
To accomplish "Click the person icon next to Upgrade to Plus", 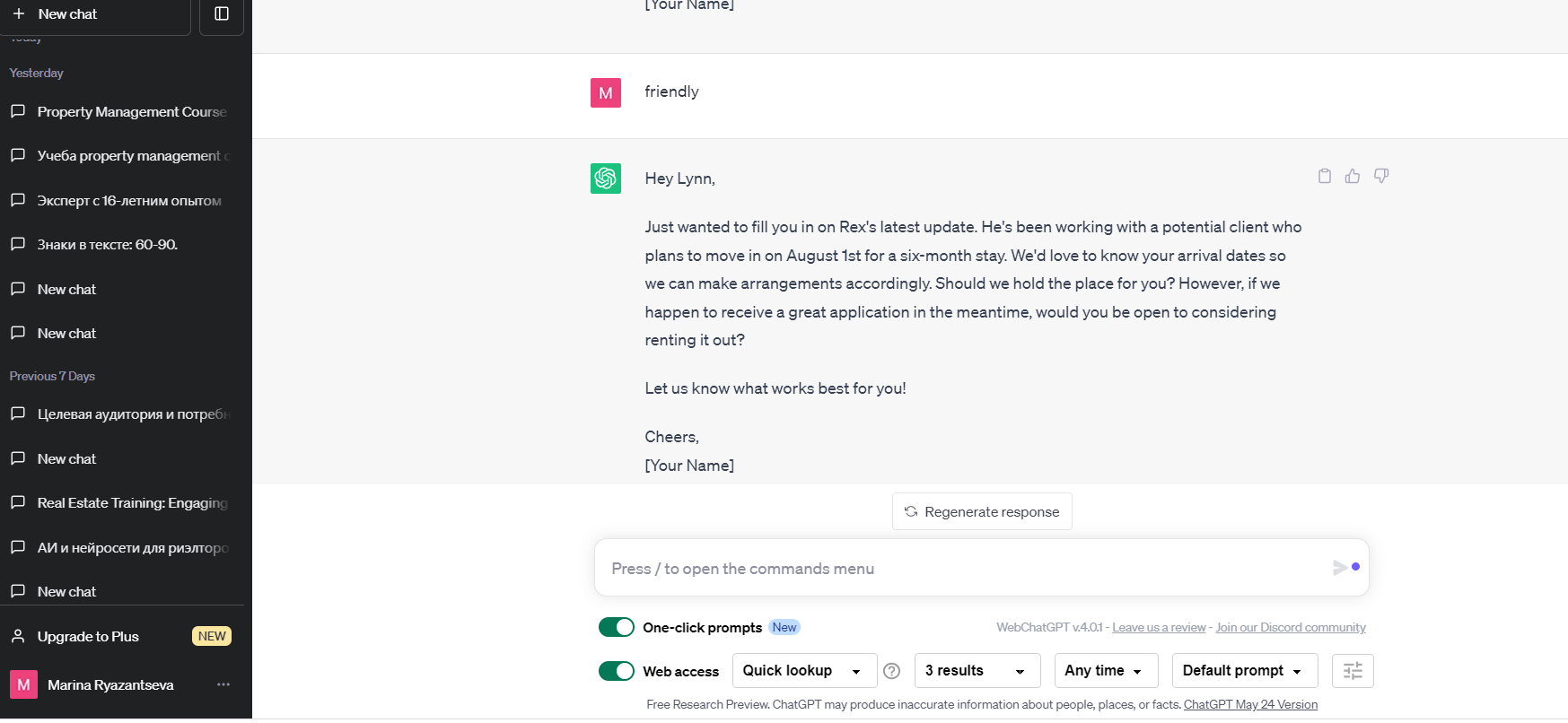I will (17, 636).
